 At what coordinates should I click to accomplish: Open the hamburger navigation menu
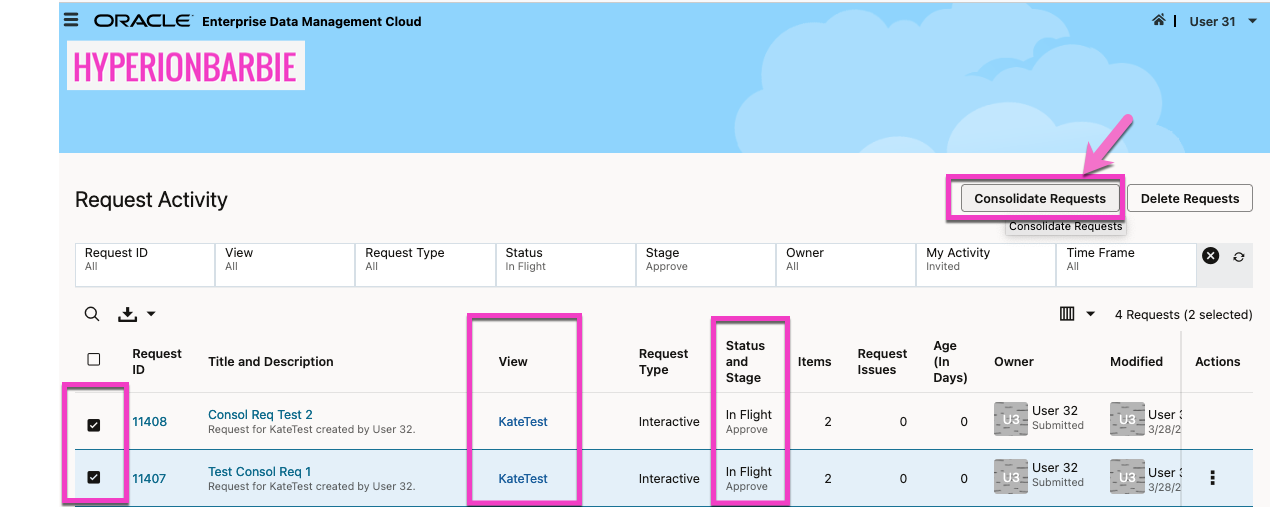[x=71, y=20]
